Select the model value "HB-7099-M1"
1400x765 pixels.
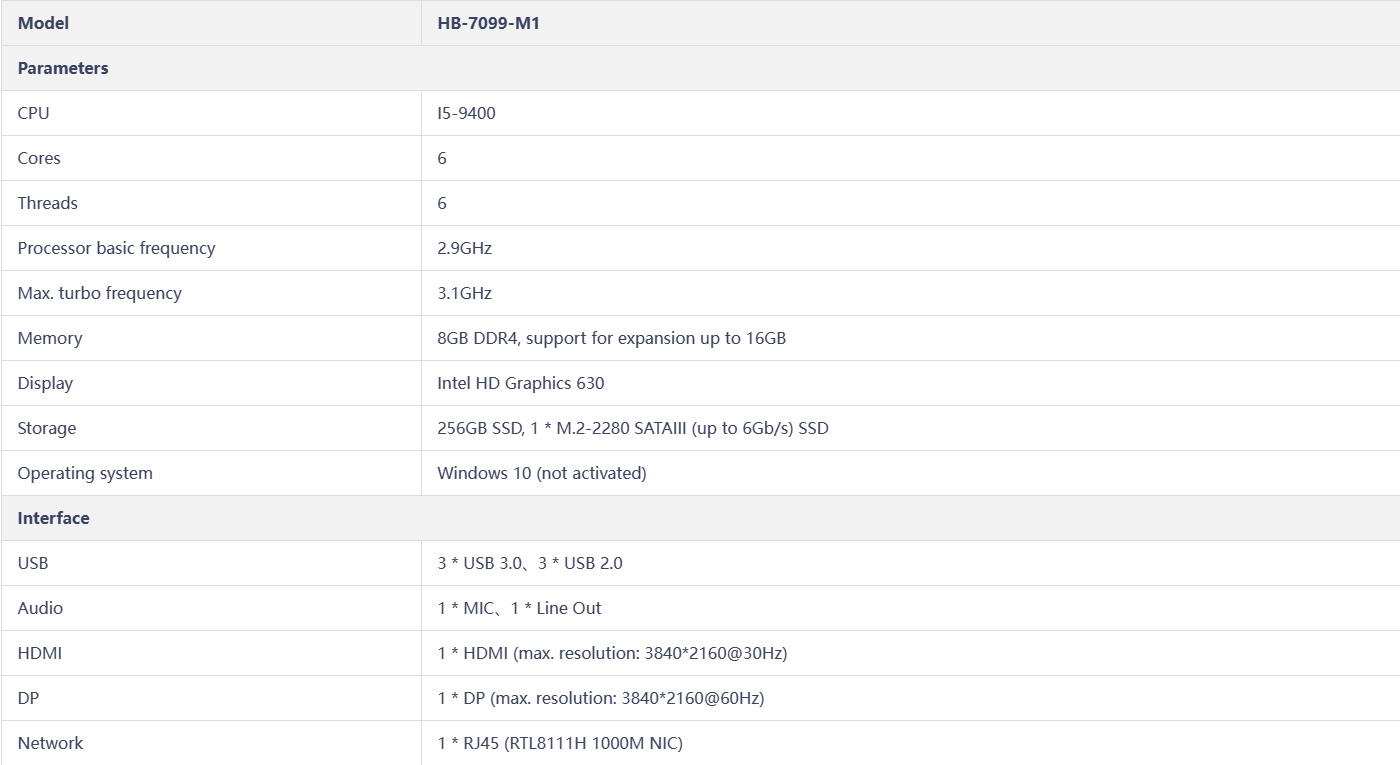pyautogui.click(x=488, y=23)
